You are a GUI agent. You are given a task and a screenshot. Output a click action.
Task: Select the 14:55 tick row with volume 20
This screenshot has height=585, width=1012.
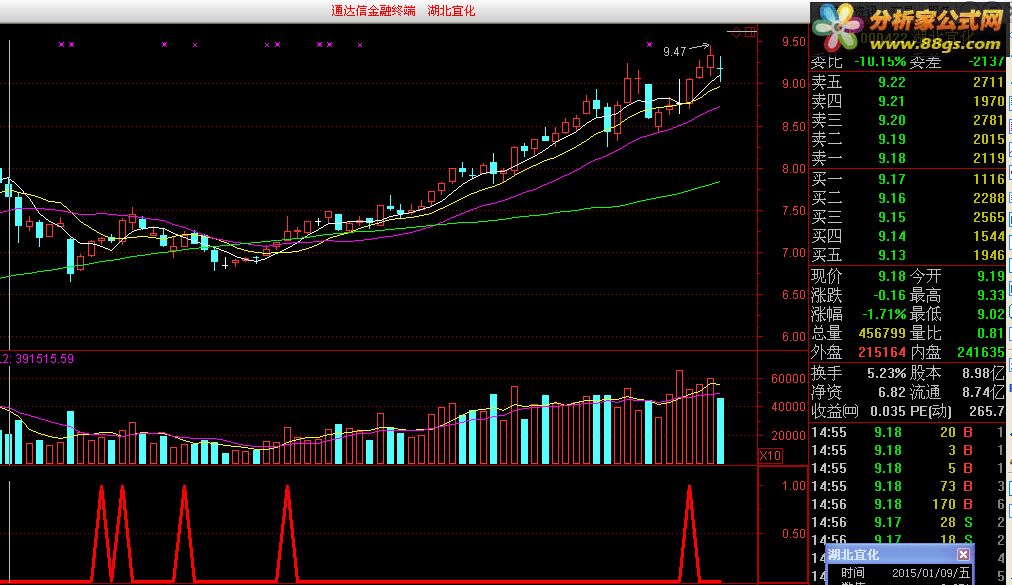(907, 433)
